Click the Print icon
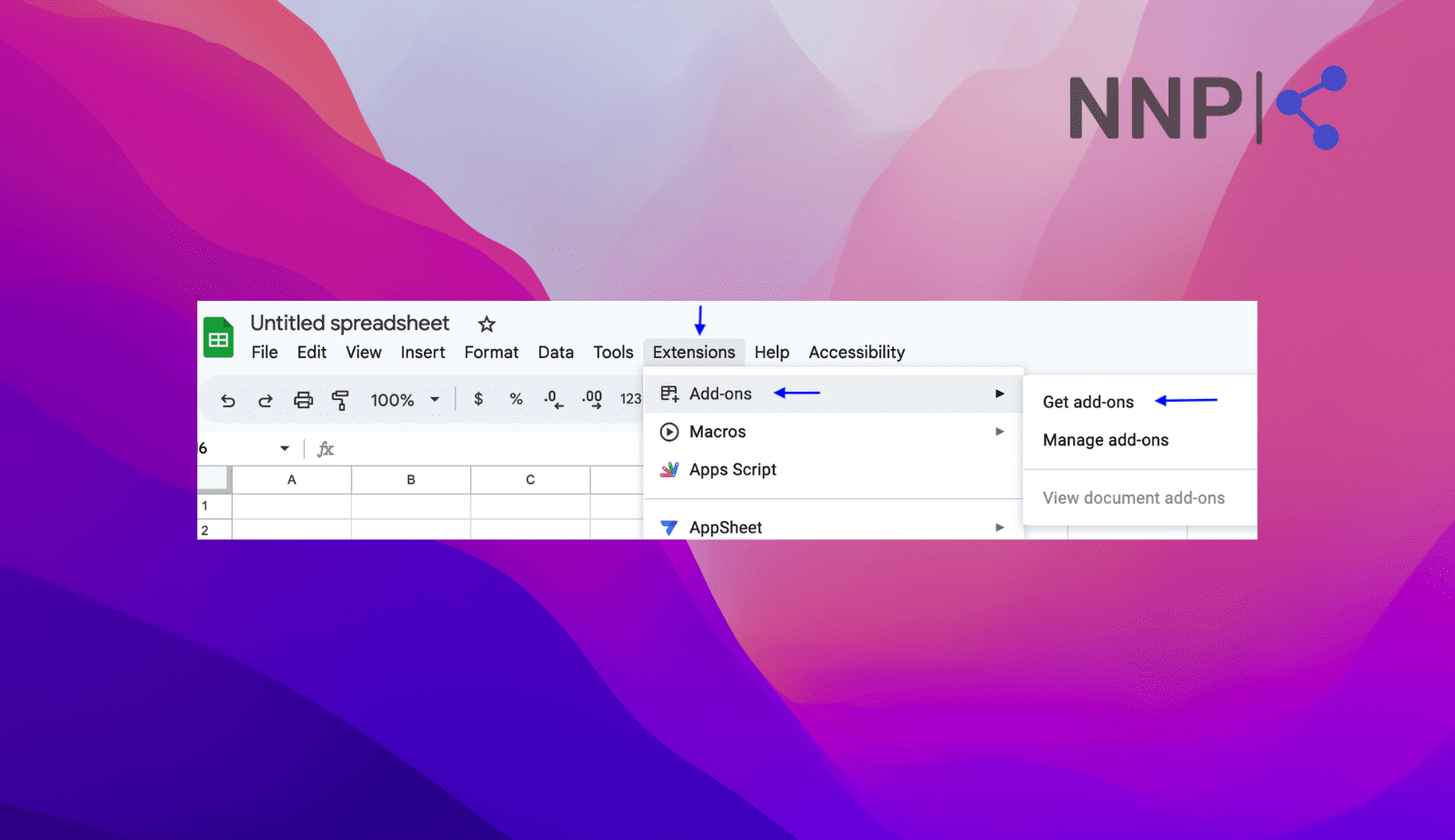1455x840 pixels. click(x=303, y=400)
